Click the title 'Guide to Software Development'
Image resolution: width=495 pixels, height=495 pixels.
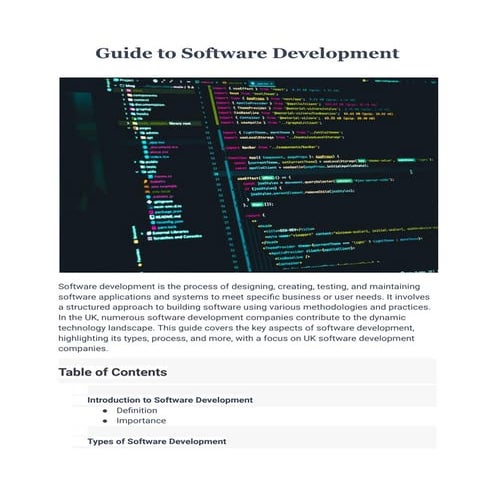click(247, 53)
